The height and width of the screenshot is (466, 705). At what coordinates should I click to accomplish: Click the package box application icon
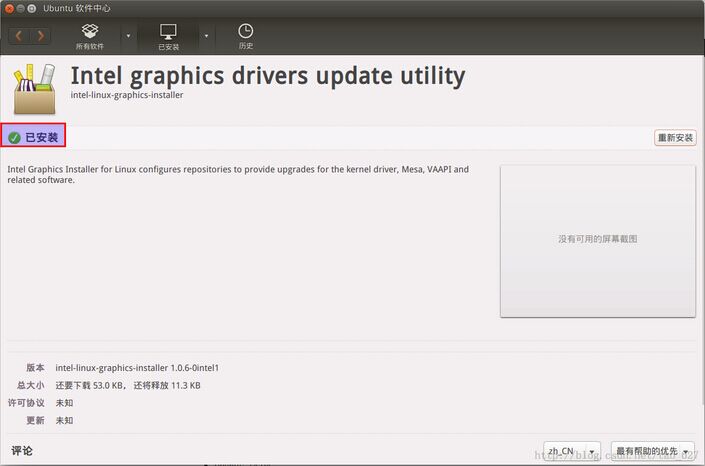coord(35,89)
